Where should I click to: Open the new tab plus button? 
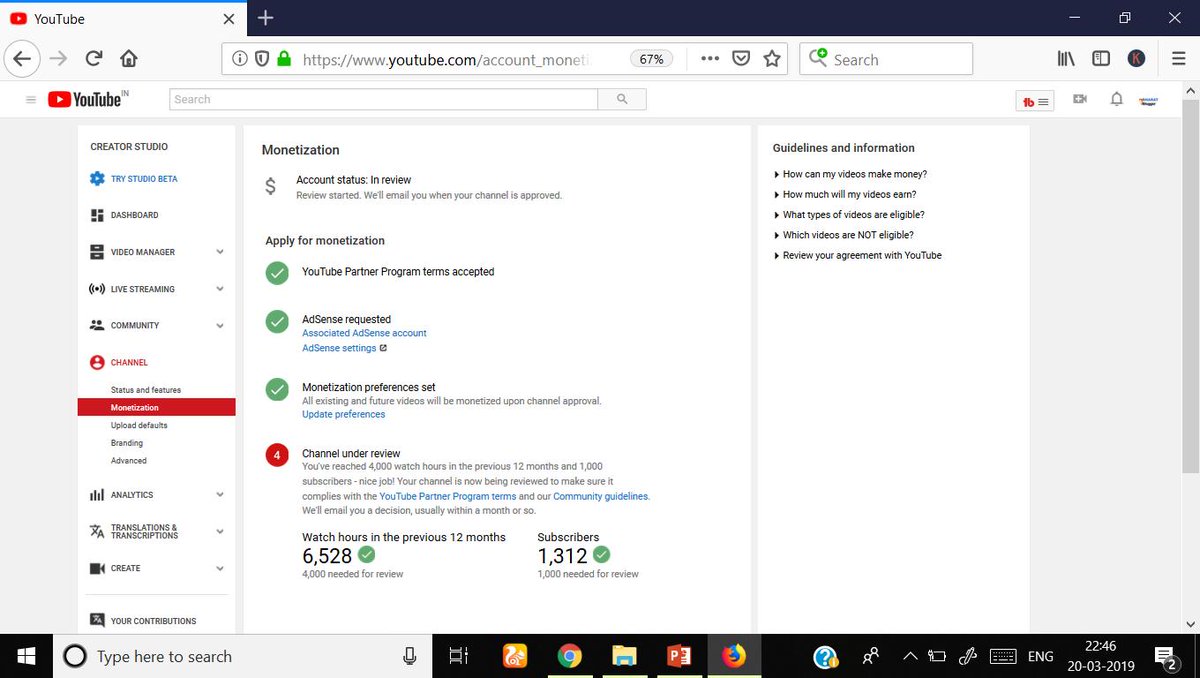[265, 18]
